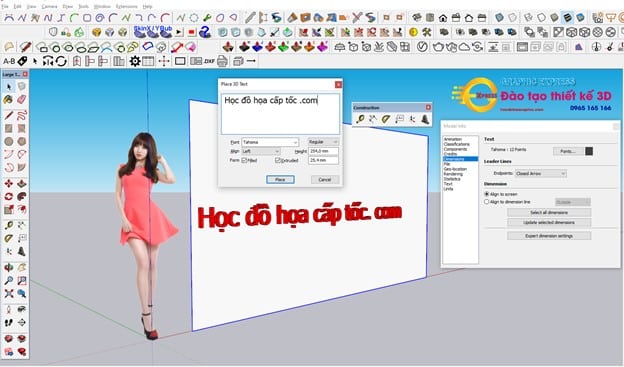Choose the Circle tool

click(x=9, y=141)
